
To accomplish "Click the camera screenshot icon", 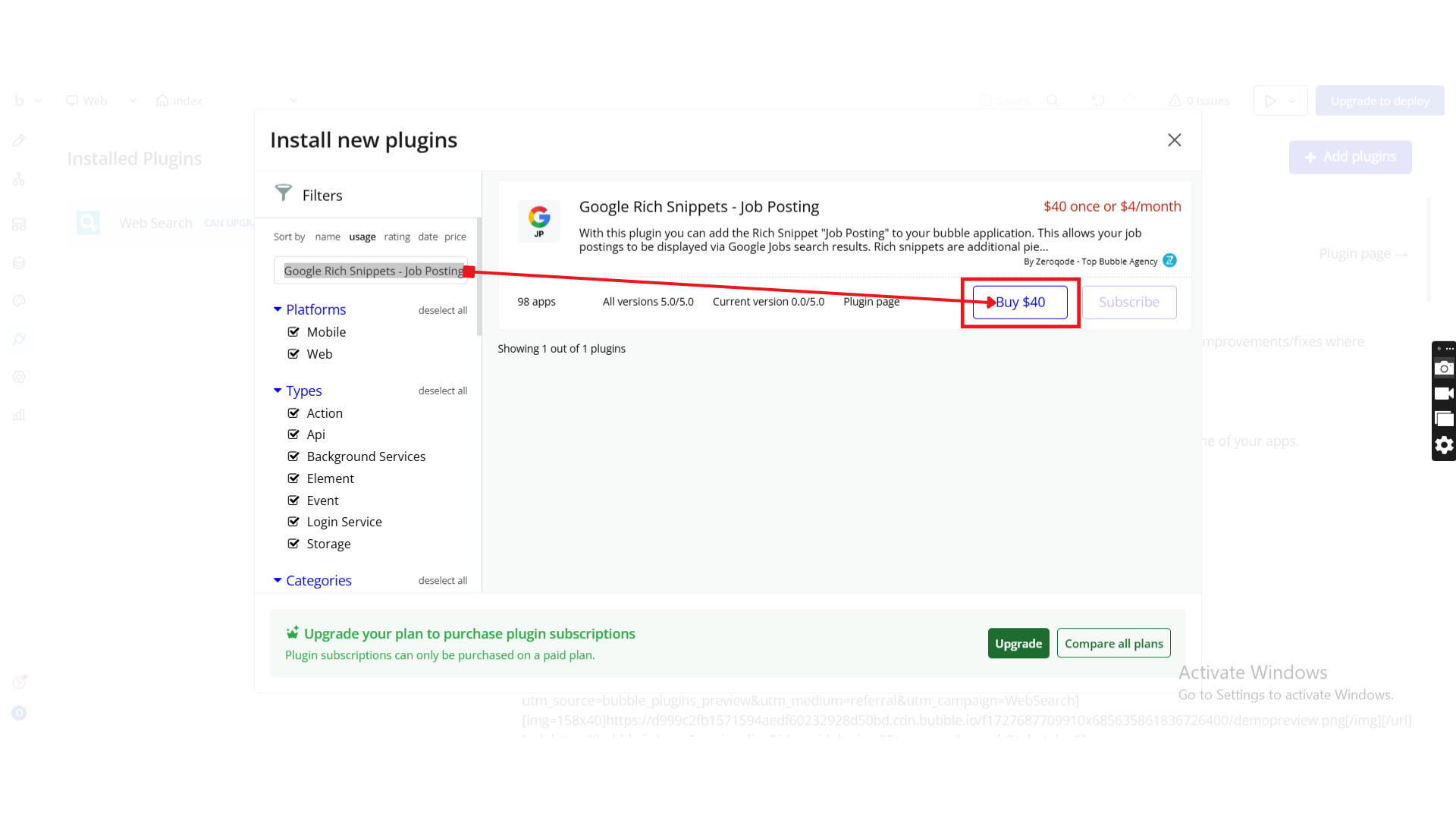I will tap(1443, 369).
